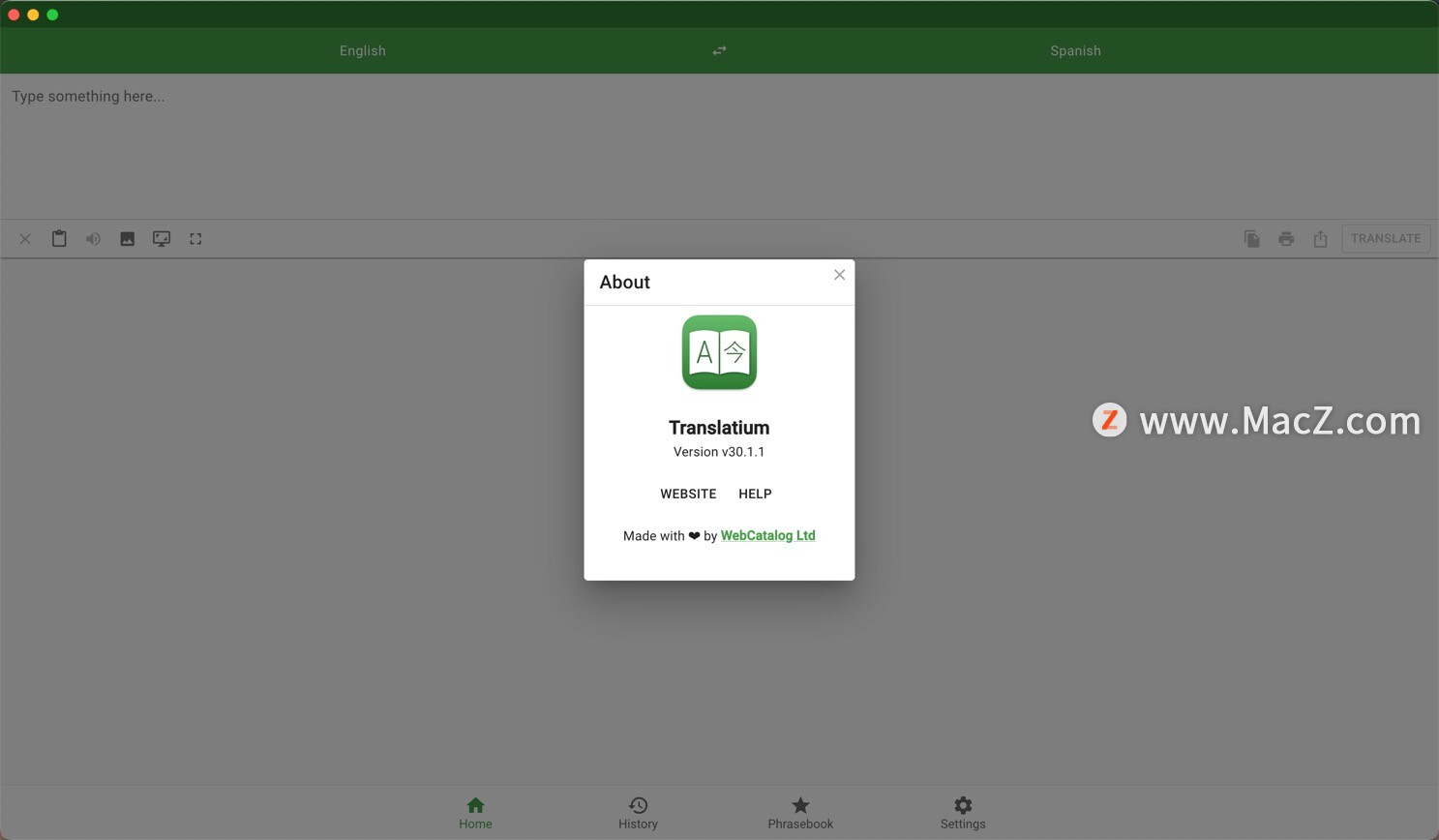Print the translation icon

[1286, 239]
